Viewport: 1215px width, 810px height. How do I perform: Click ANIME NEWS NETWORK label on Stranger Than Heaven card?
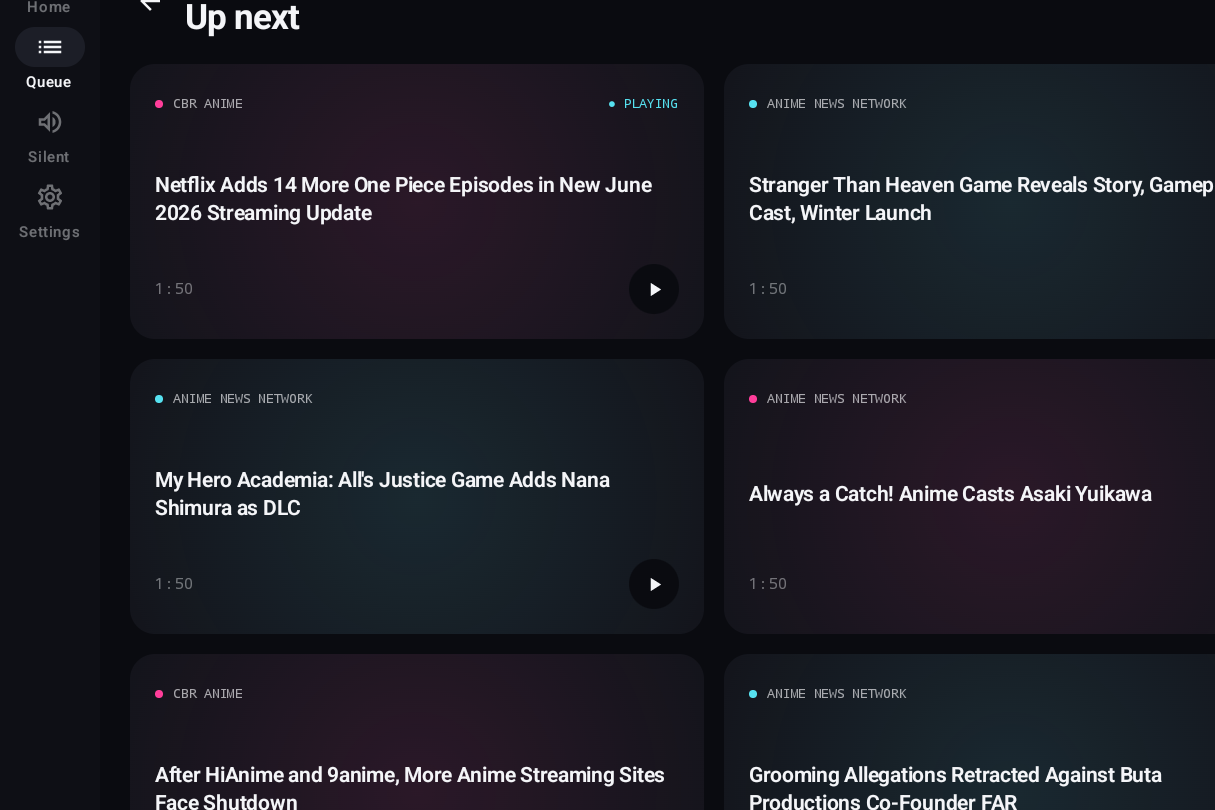pos(837,104)
